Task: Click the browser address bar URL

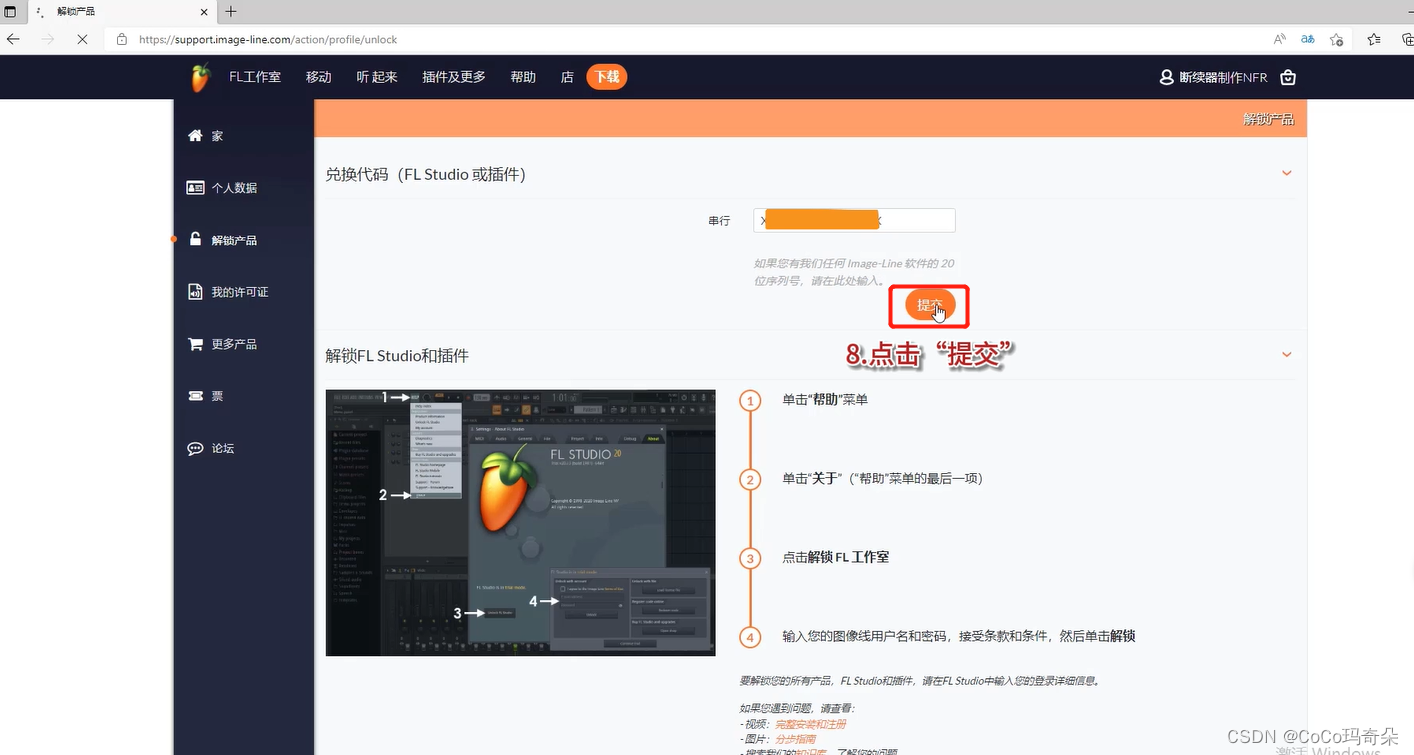Action: [x=268, y=39]
